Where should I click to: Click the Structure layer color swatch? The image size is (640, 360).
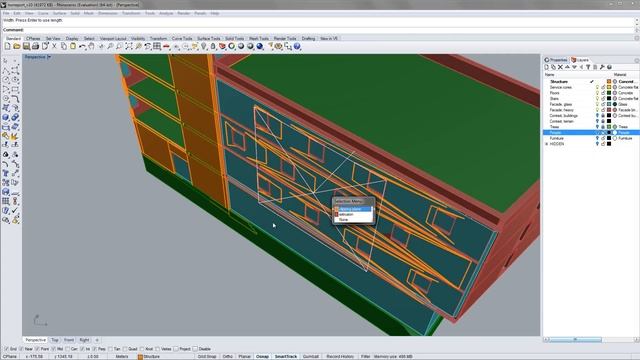pyautogui.click(x=609, y=82)
